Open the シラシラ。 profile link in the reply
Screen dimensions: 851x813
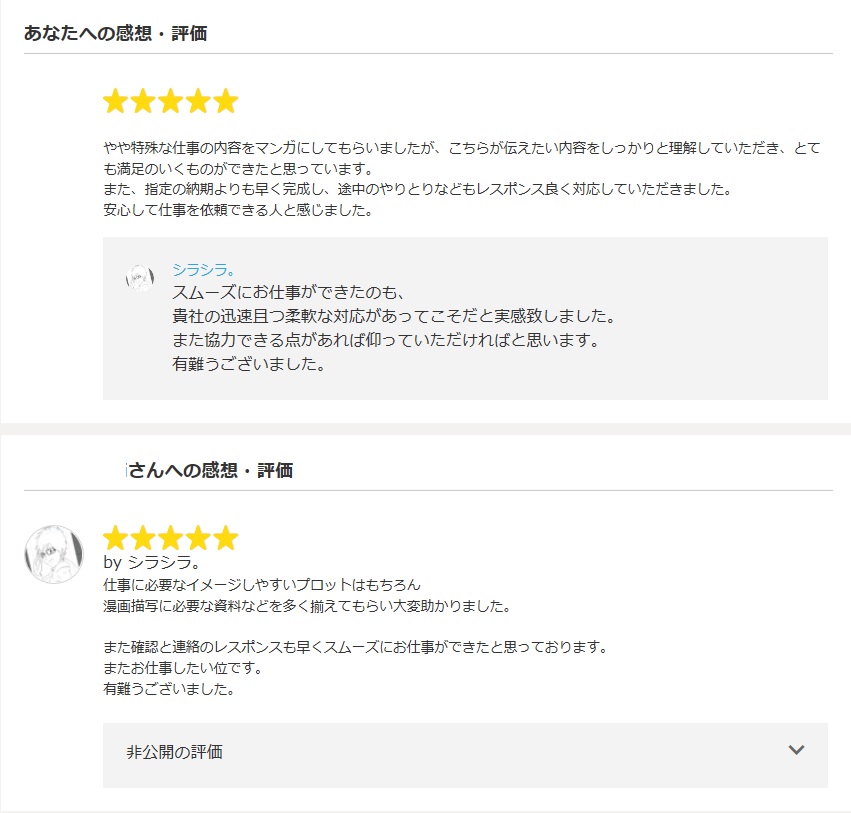[203, 270]
